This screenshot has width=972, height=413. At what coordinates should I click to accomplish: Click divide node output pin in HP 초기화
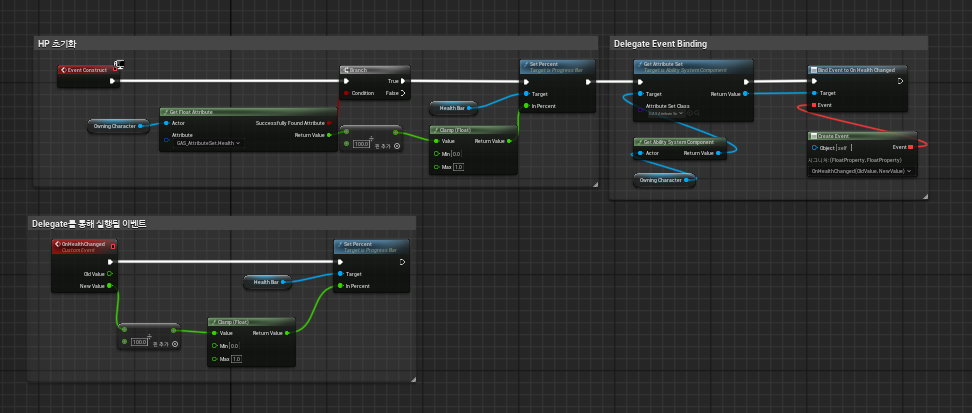[395, 133]
